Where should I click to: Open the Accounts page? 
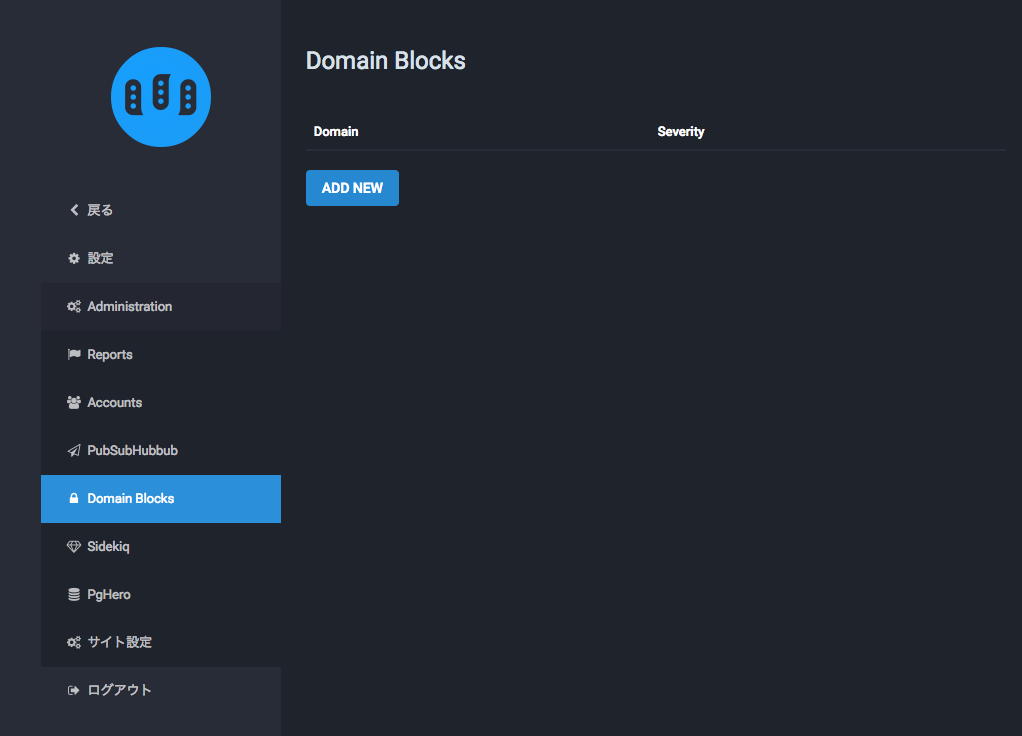point(161,402)
